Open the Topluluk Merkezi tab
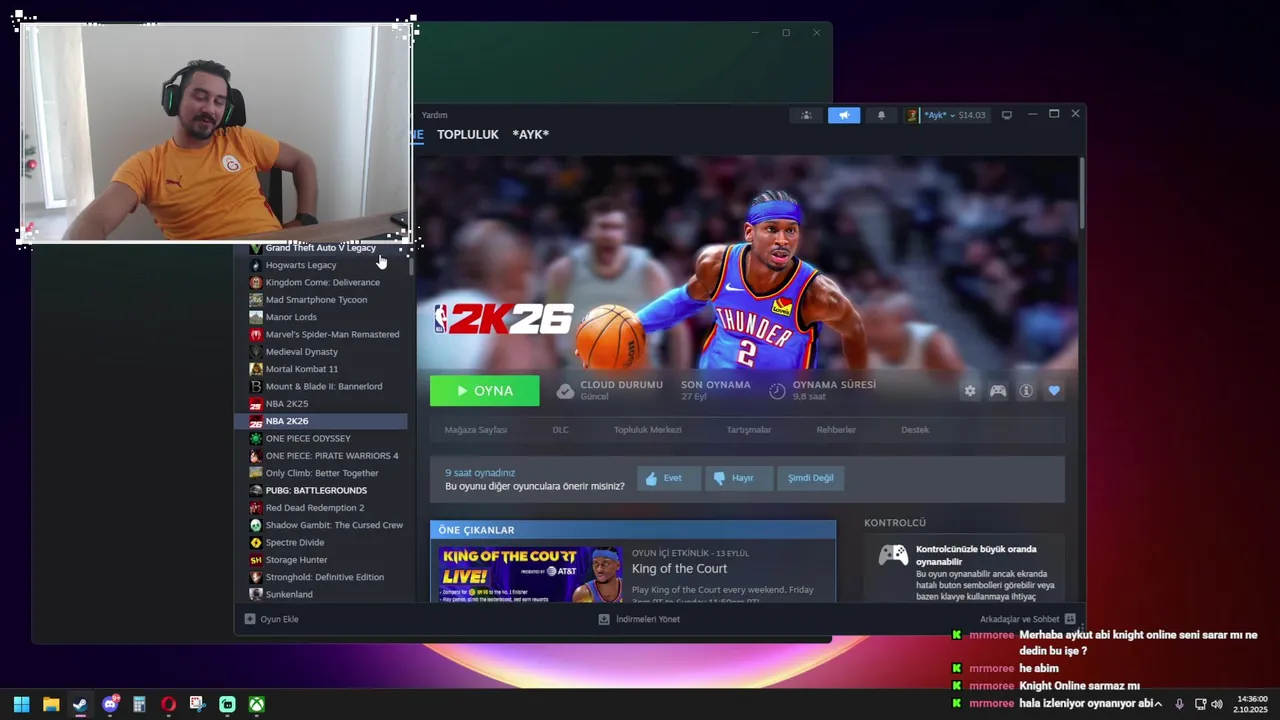The height and width of the screenshot is (720, 1280). pos(647,430)
